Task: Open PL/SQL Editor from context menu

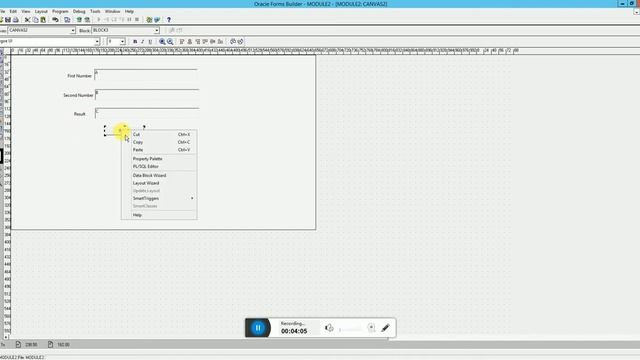Action: [x=159, y=167]
